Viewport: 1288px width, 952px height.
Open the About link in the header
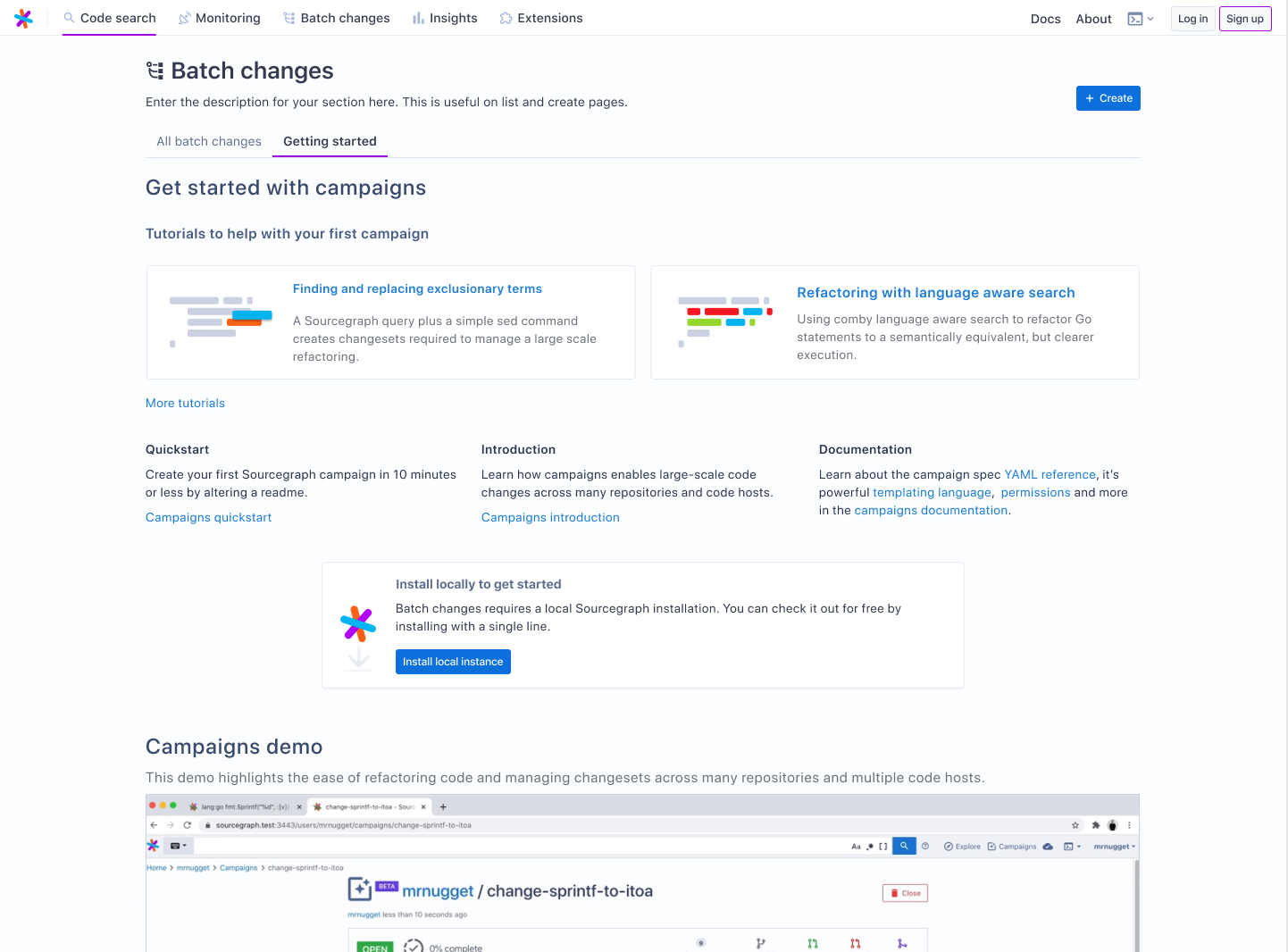pyautogui.click(x=1093, y=19)
